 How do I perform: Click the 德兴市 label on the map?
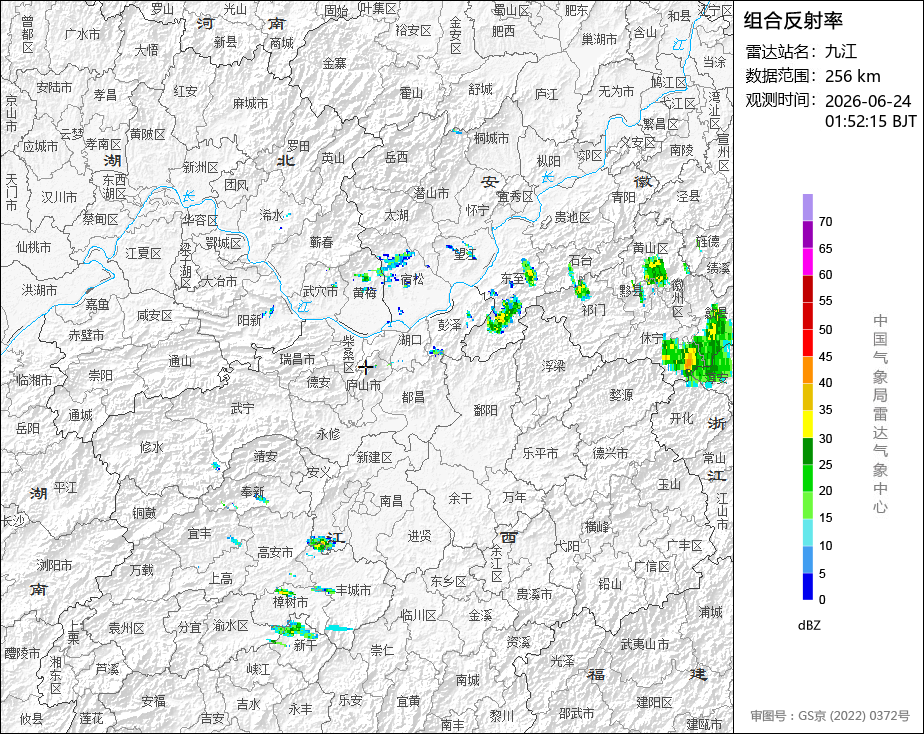click(x=610, y=453)
